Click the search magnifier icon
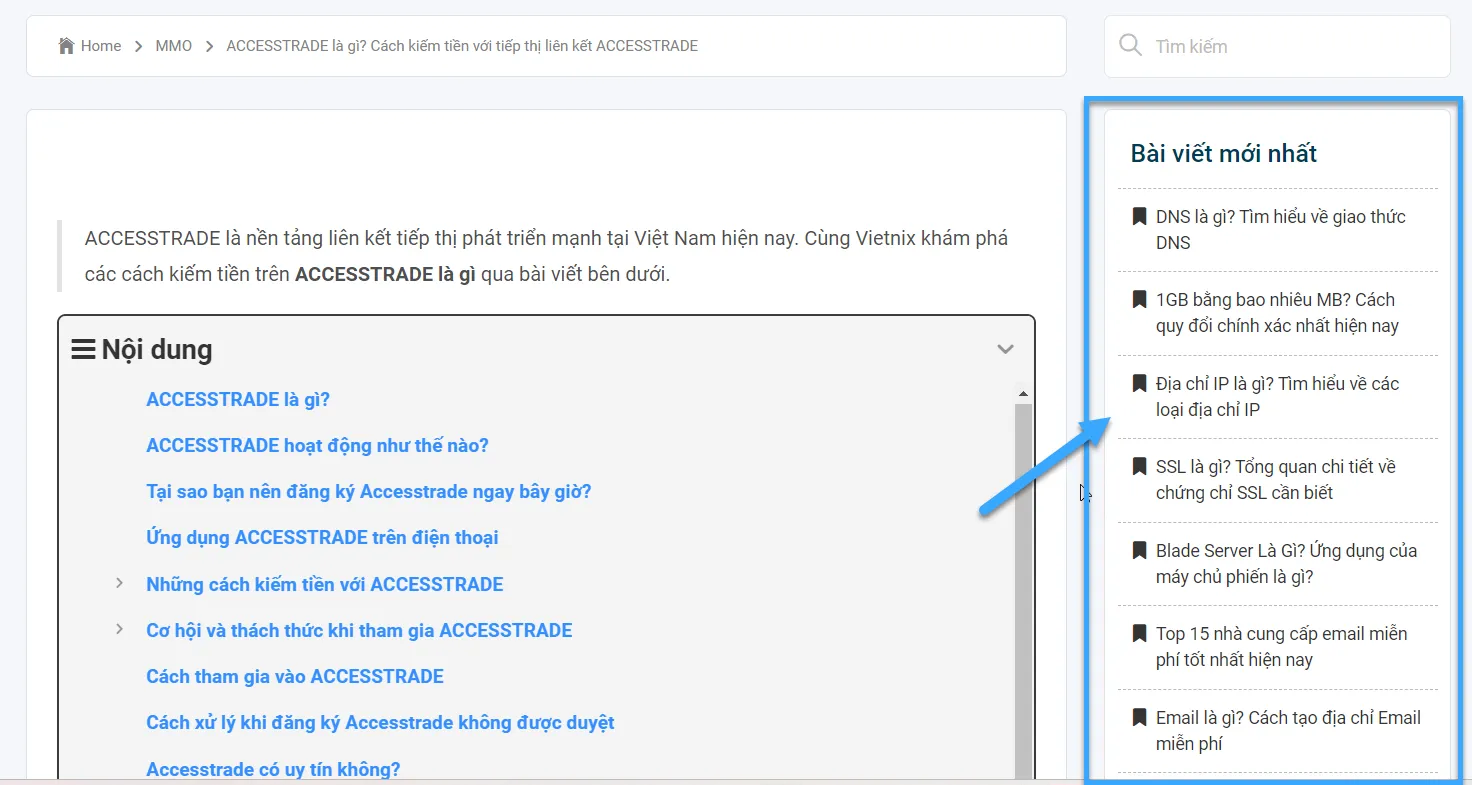Image resolution: width=1472 pixels, height=785 pixels. 1131,46
